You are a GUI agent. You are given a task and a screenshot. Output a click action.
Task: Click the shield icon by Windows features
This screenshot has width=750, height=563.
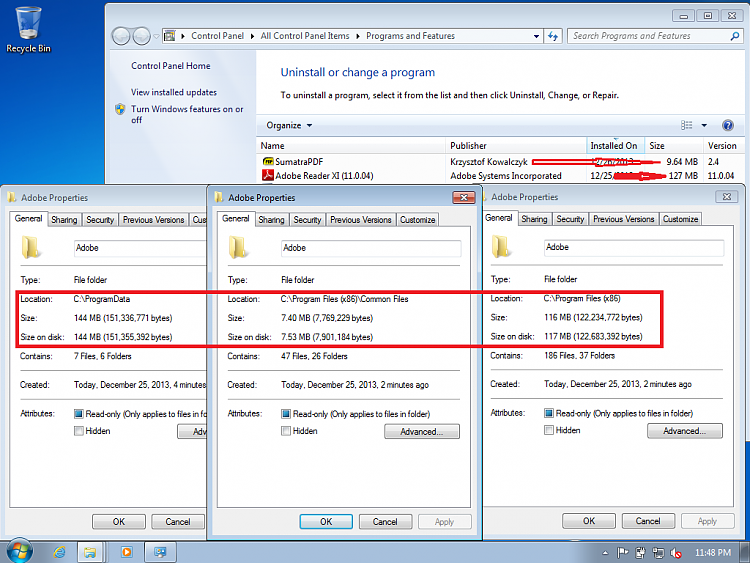120,109
